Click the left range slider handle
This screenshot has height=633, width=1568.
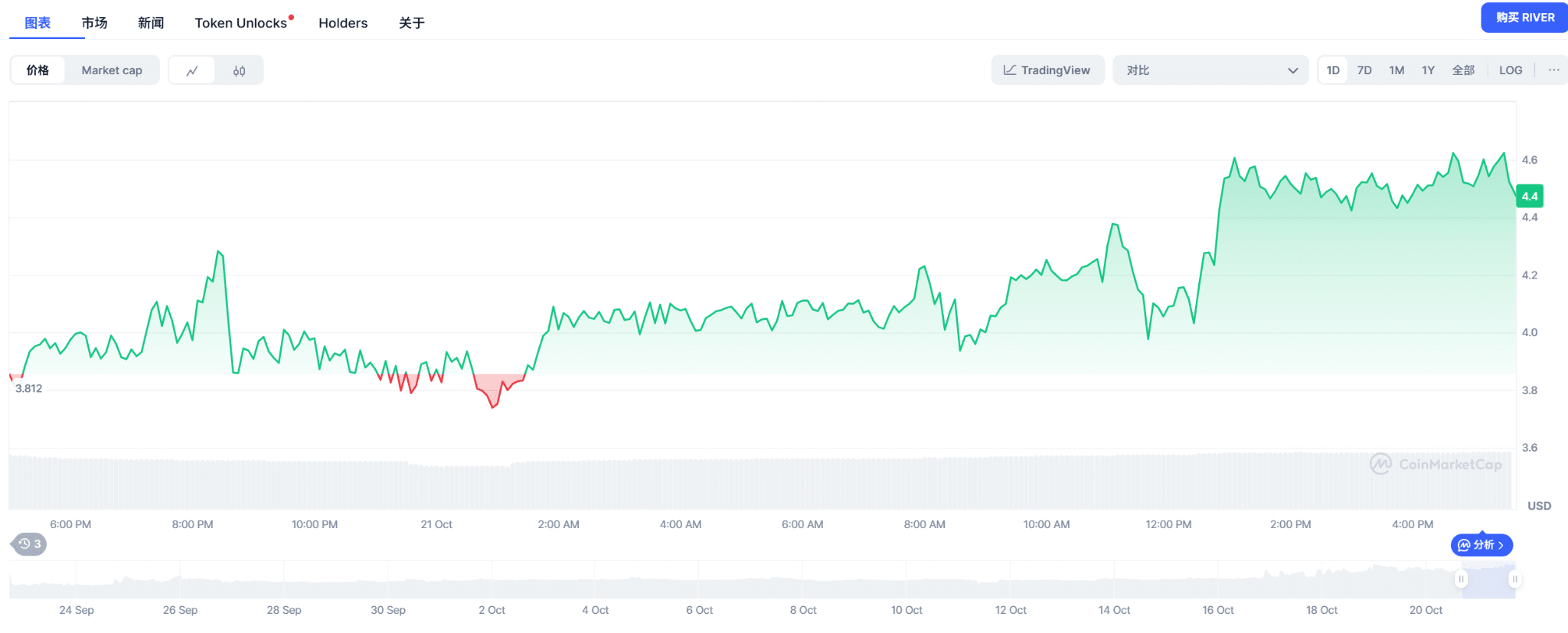(x=1461, y=579)
